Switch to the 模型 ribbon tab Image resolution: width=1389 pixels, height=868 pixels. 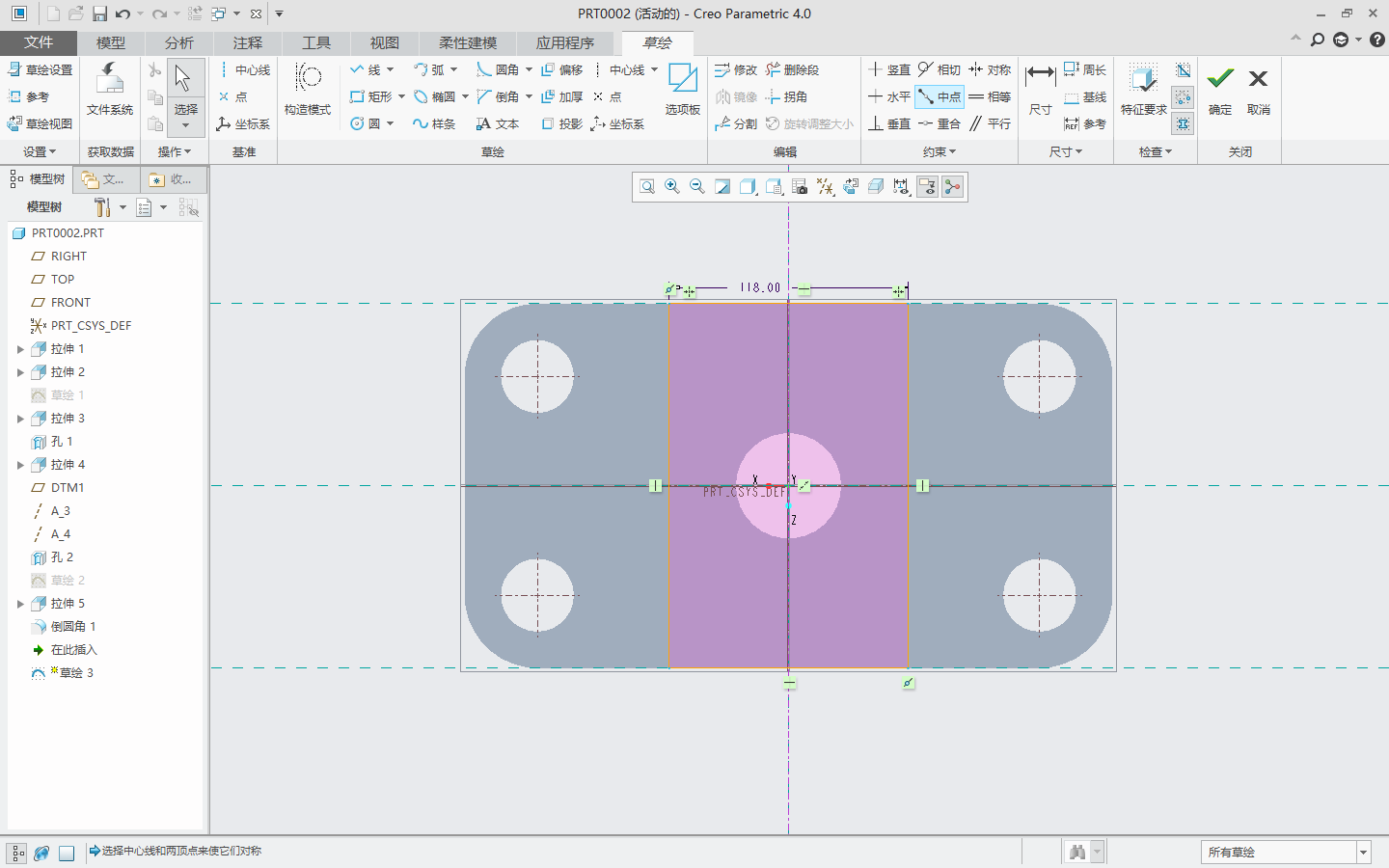110,42
